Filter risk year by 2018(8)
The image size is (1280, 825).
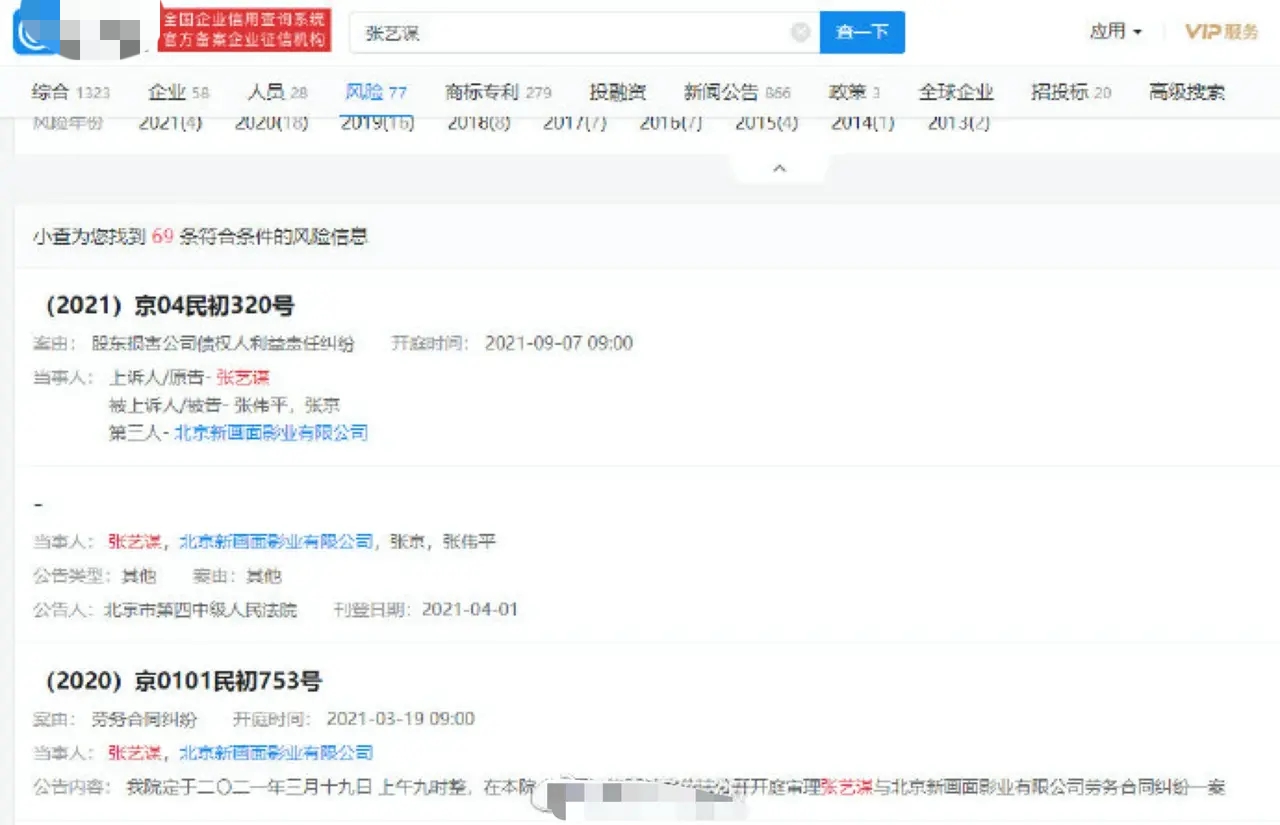(x=478, y=123)
